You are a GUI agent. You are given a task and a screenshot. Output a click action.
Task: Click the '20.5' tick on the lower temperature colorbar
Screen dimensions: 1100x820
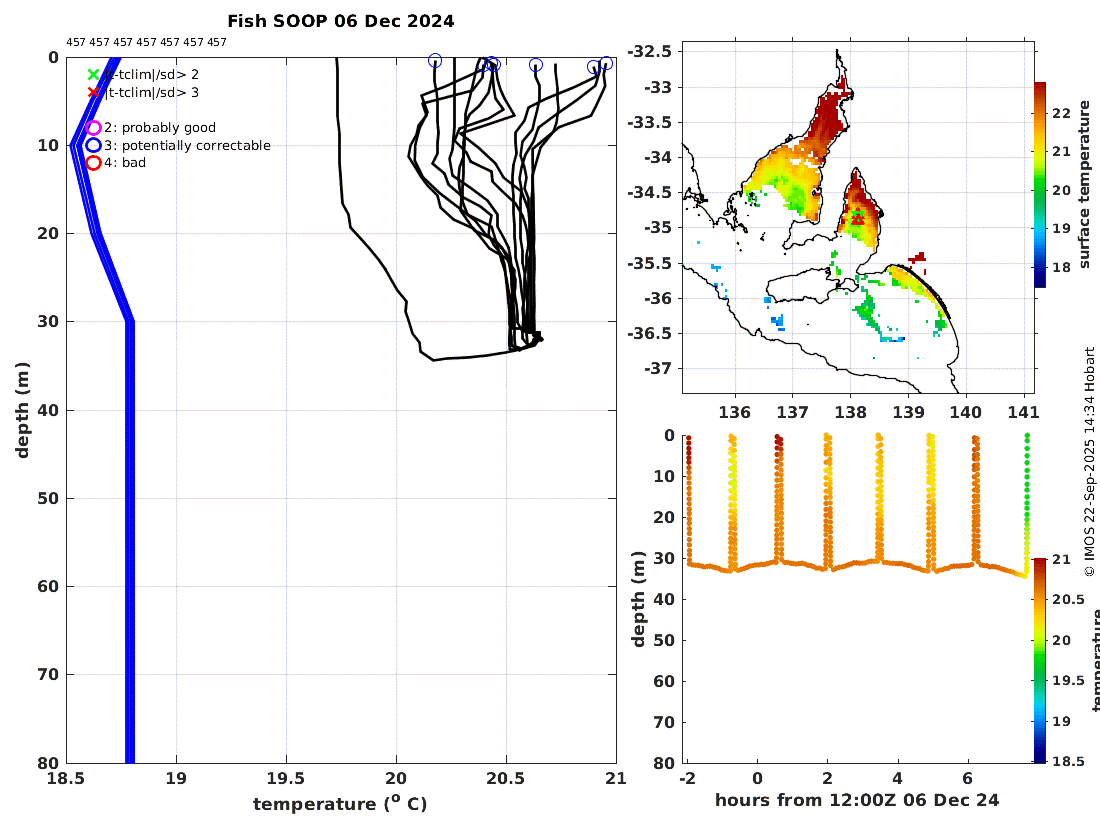pos(1068,600)
